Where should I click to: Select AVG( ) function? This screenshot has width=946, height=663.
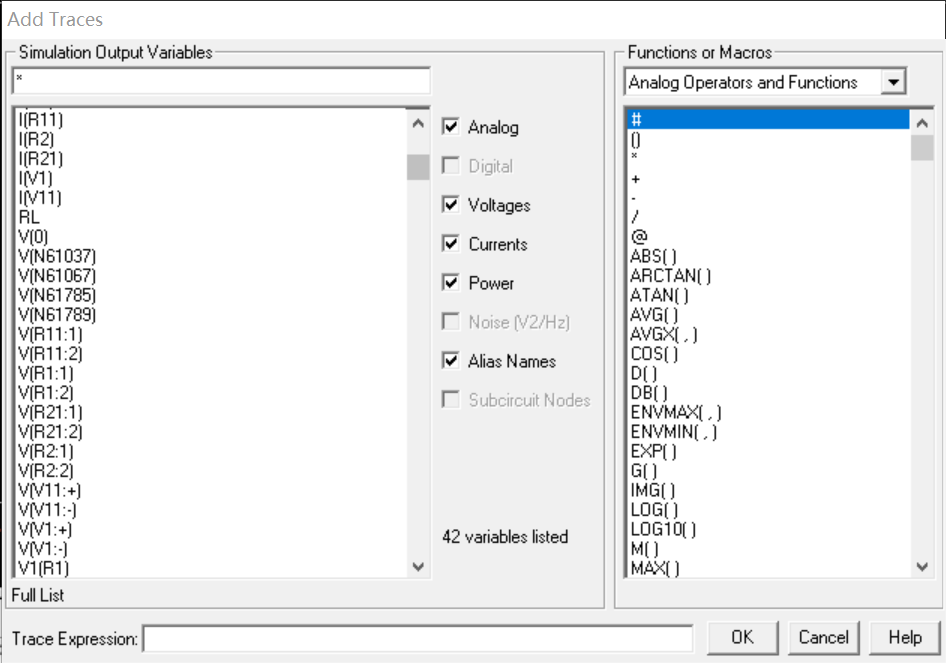pyautogui.click(x=655, y=315)
